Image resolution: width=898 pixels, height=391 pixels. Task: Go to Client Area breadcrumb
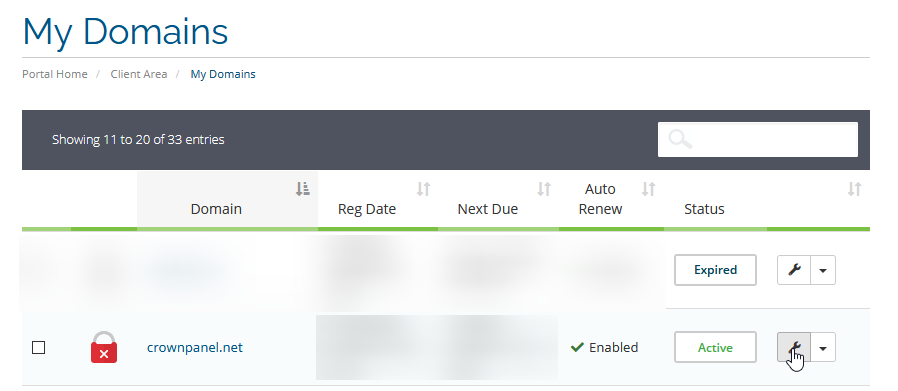[x=139, y=74]
